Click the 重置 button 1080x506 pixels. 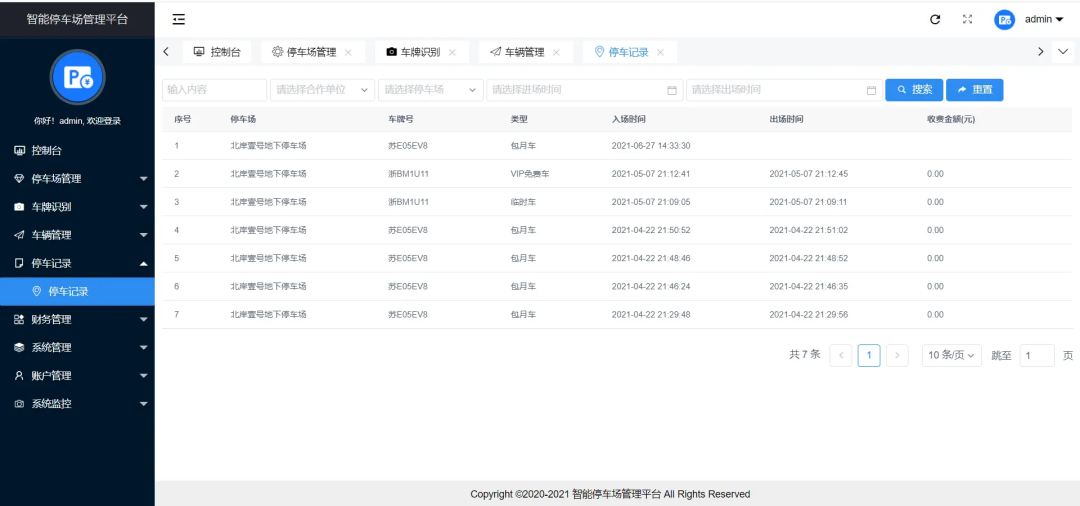pos(974,90)
